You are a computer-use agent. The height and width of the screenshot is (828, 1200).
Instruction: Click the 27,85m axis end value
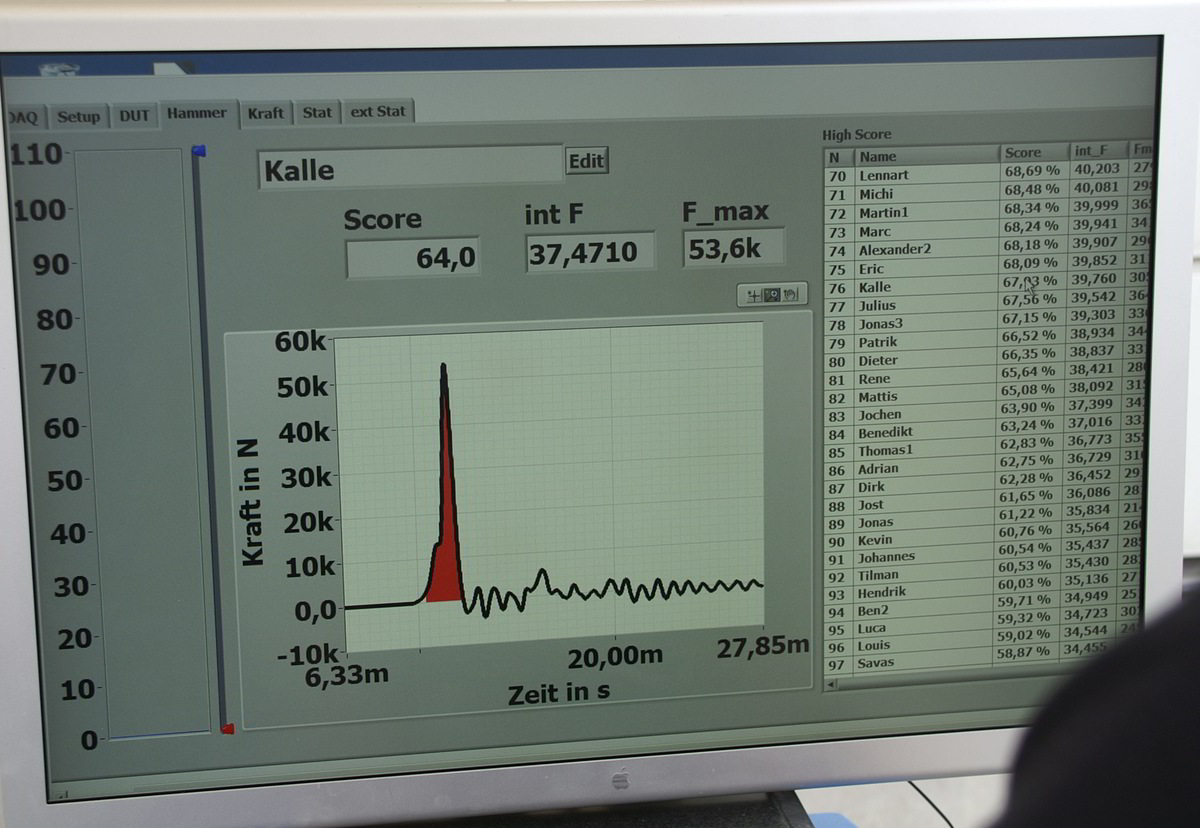tap(762, 647)
